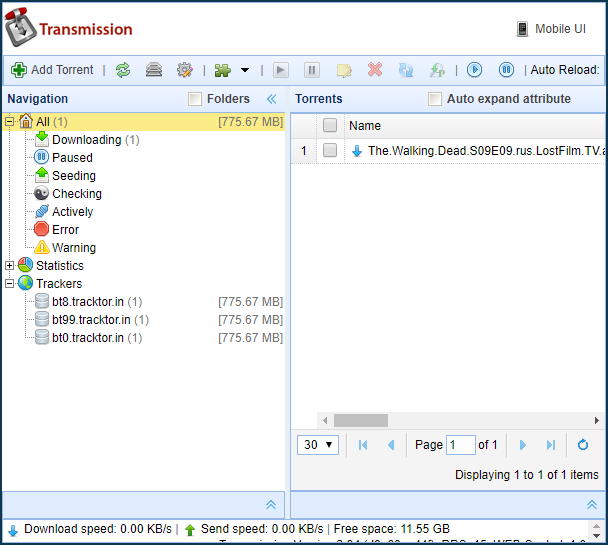Click the Name column header
This screenshot has height=545, width=608.
(365, 126)
